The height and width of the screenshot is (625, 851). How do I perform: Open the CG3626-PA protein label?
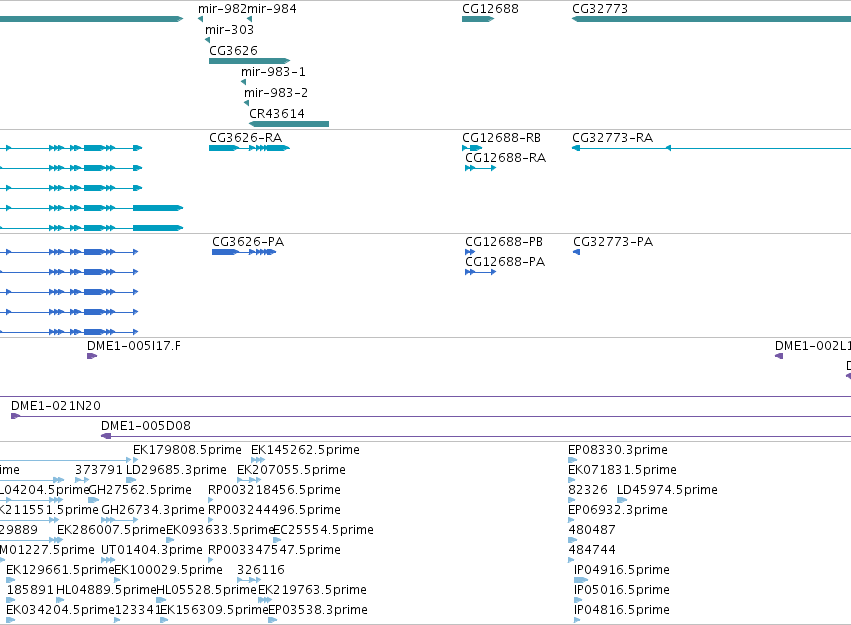pos(248,242)
